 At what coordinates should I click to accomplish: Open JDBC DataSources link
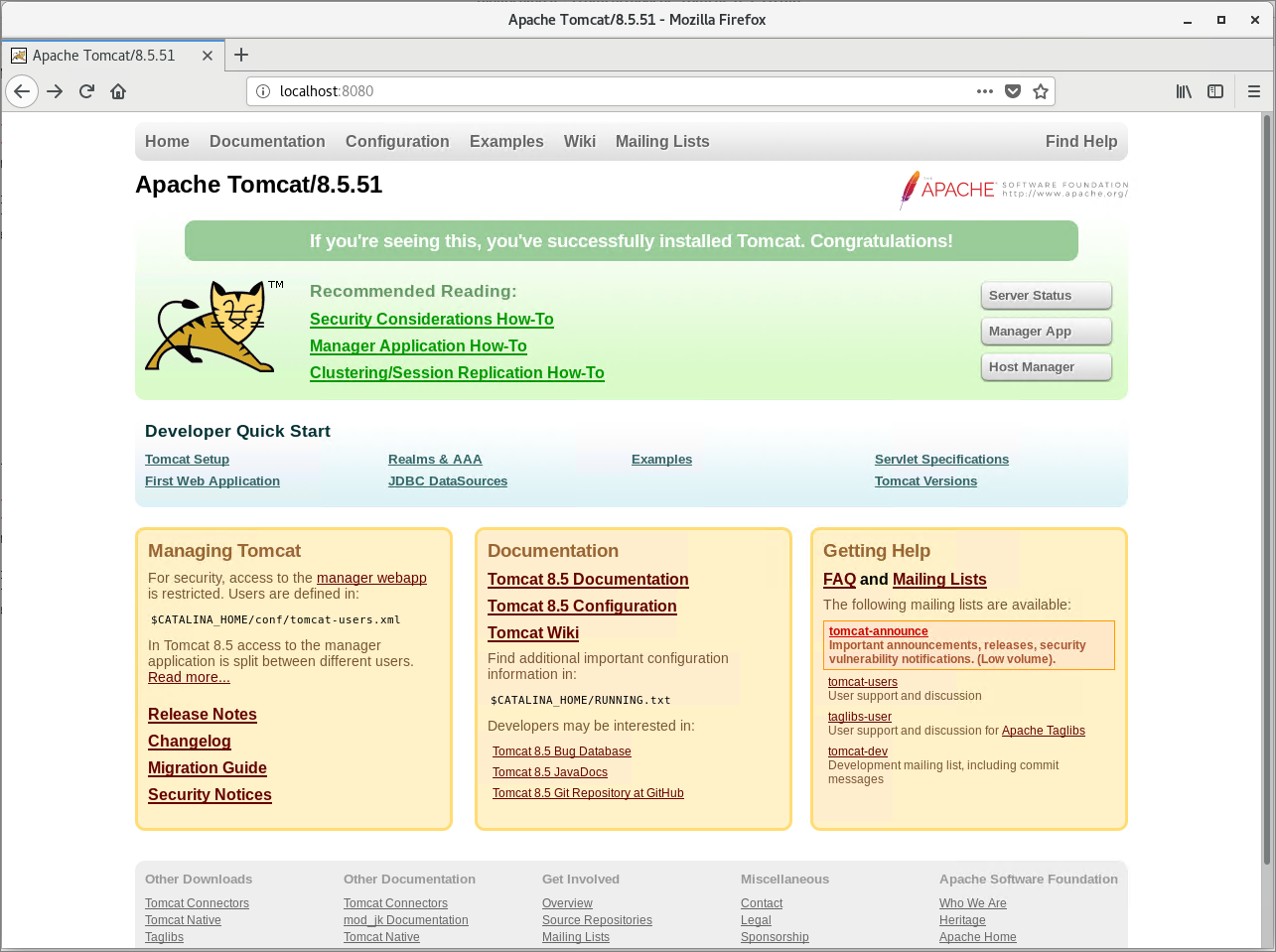[x=448, y=481]
